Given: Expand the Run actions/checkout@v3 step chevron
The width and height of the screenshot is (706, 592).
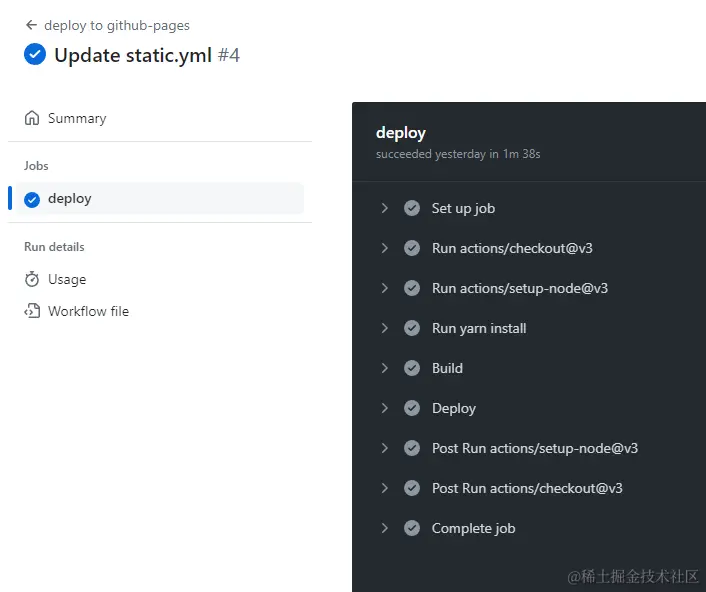Looking at the screenshot, I should click(385, 248).
